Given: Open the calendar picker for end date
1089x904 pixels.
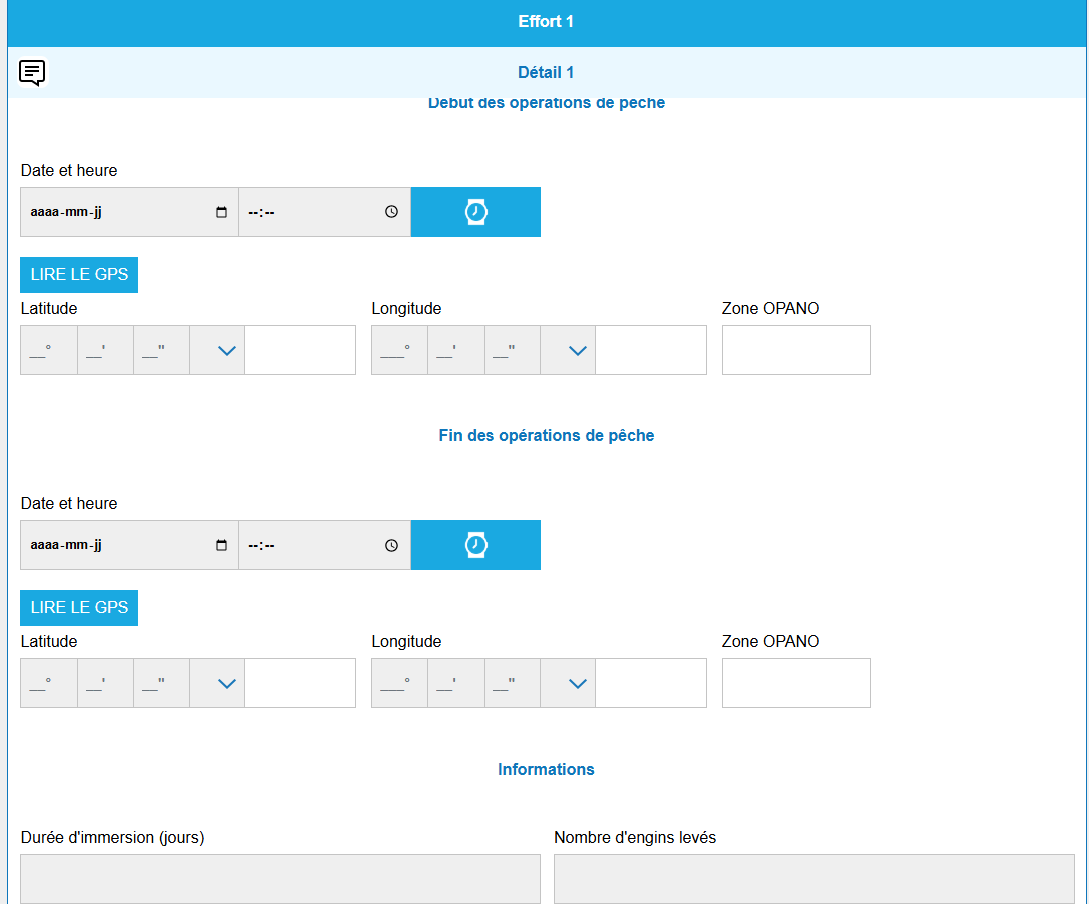Looking at the screenshot, I should (x=222, y=545).
